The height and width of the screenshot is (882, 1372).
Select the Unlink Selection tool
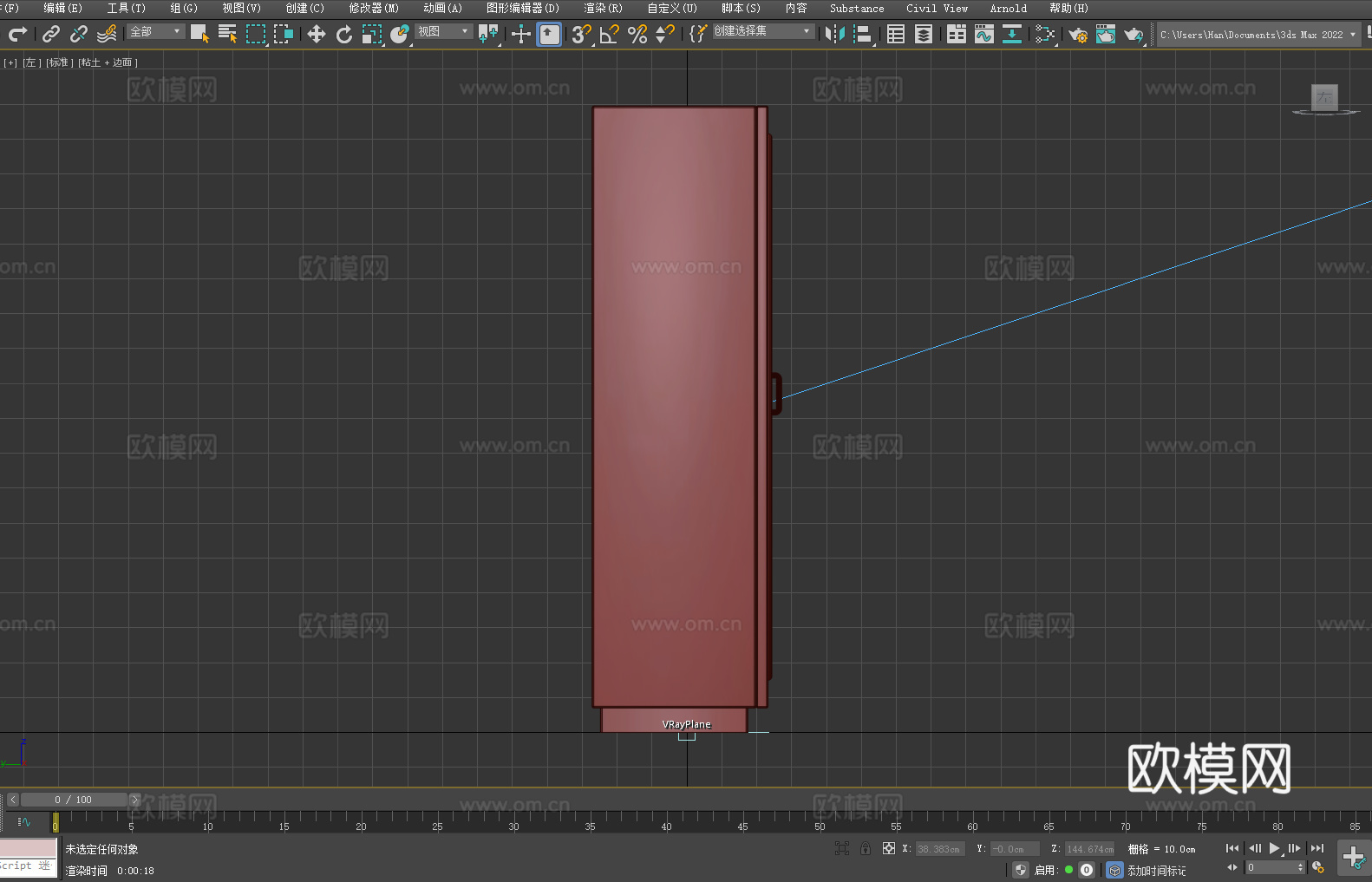(79, 34)
